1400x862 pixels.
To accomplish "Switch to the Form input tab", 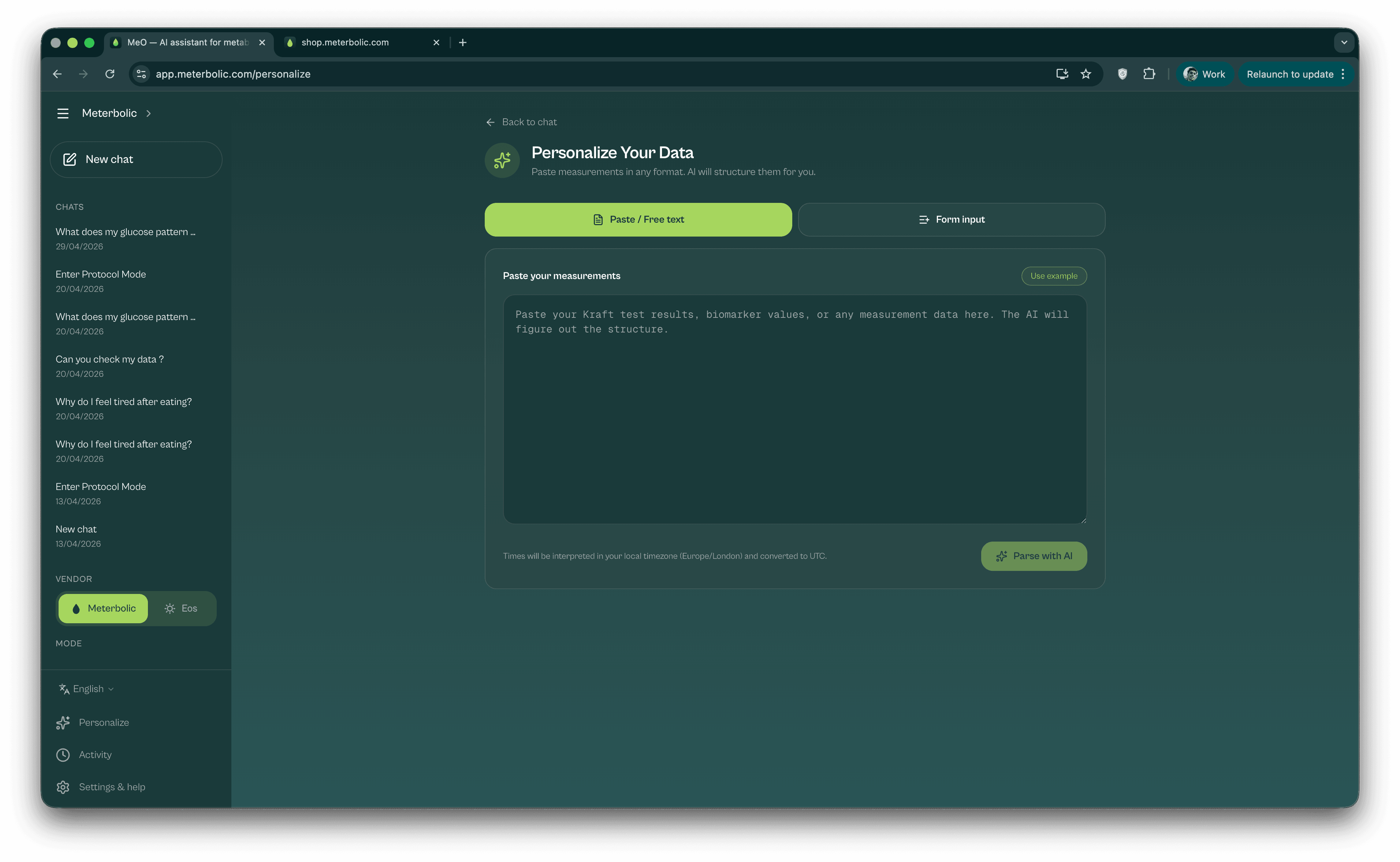I will (951, 219).
